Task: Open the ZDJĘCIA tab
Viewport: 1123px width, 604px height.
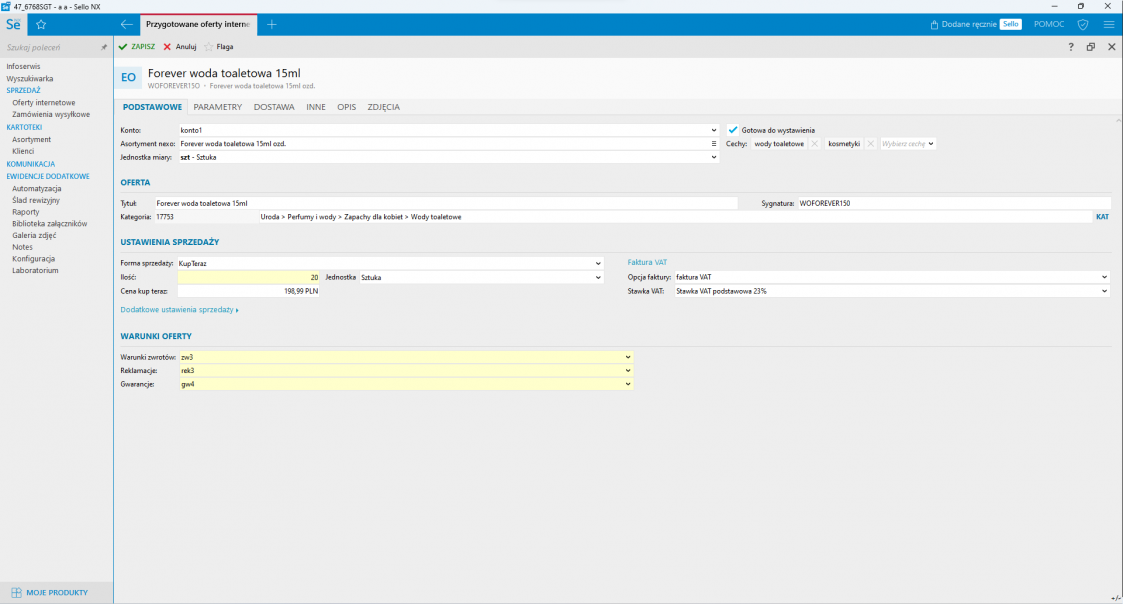Action: 383,107
